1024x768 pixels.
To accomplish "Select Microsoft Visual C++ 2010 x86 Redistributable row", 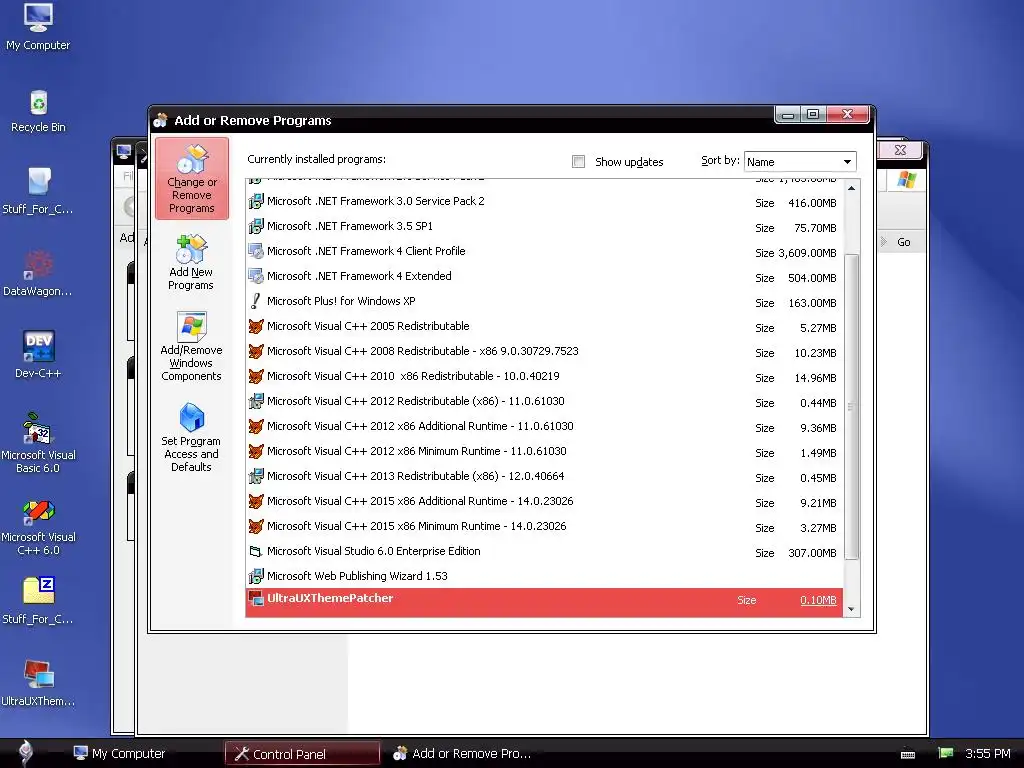I will [x=544, y=377].
